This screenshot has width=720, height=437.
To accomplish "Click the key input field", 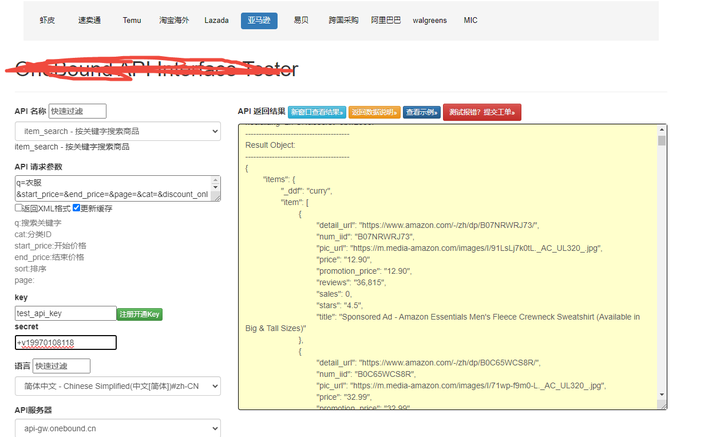I will coord(65,313).
